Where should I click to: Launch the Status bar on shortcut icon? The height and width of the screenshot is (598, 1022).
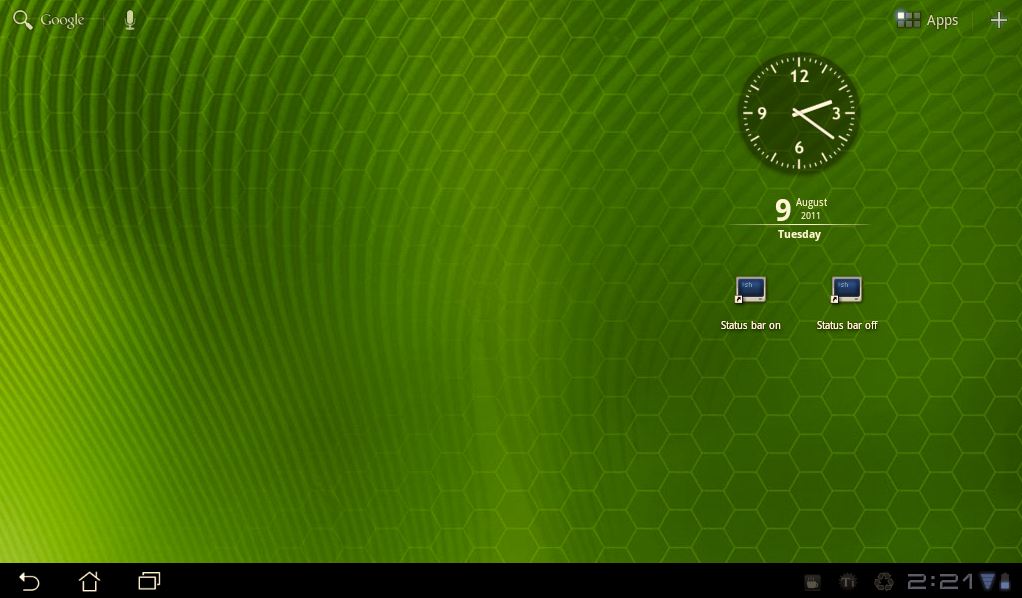[x=750, y=290]
